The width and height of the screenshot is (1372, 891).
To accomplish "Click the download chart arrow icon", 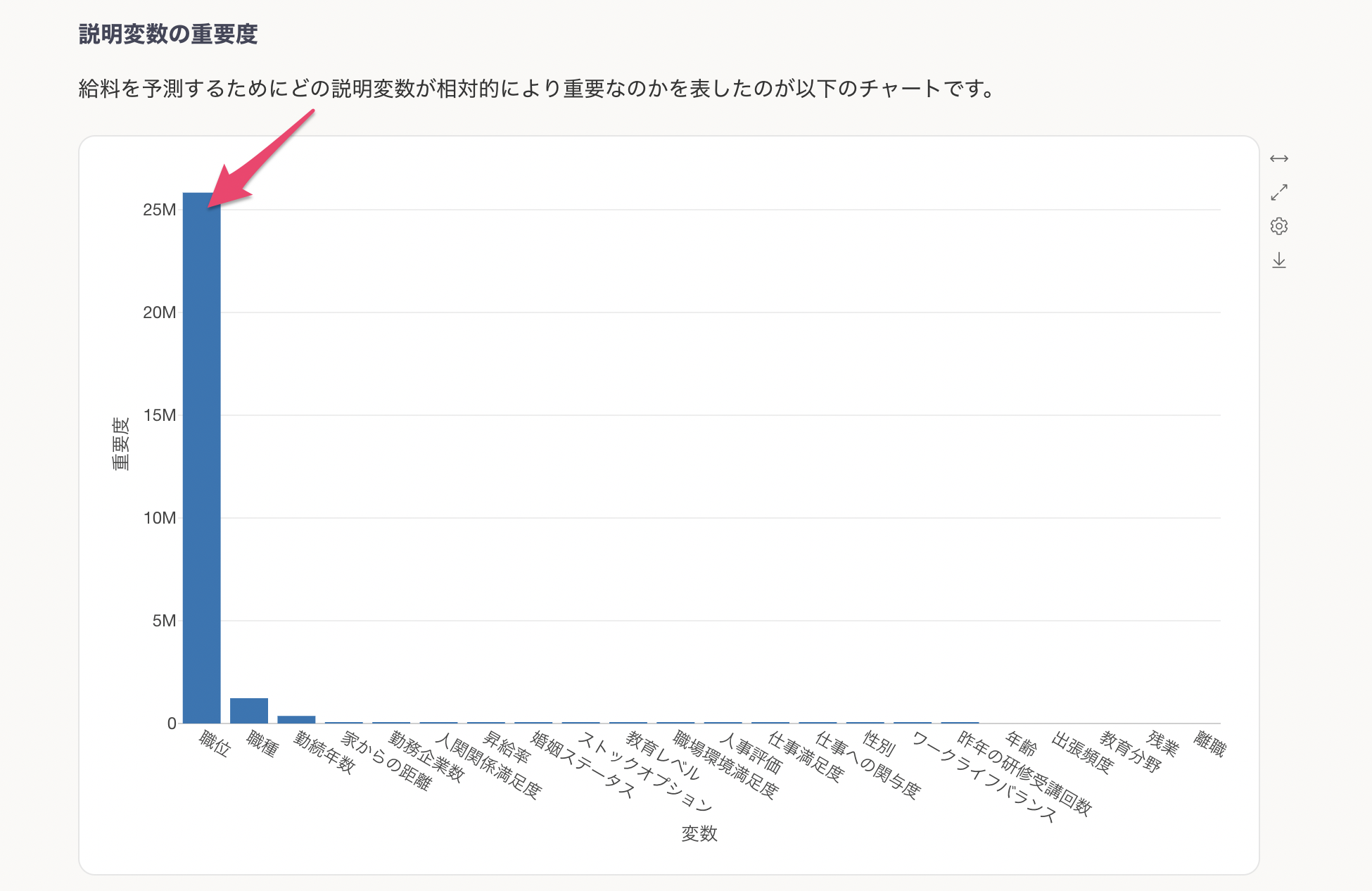I will coord(1278,260).
